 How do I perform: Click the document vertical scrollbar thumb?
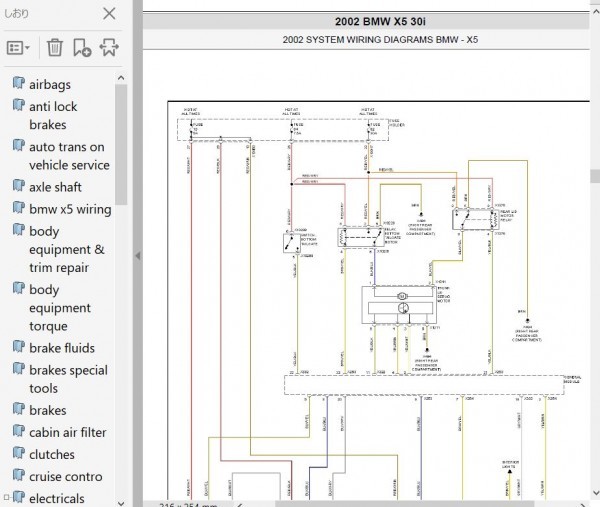point(595,175)
